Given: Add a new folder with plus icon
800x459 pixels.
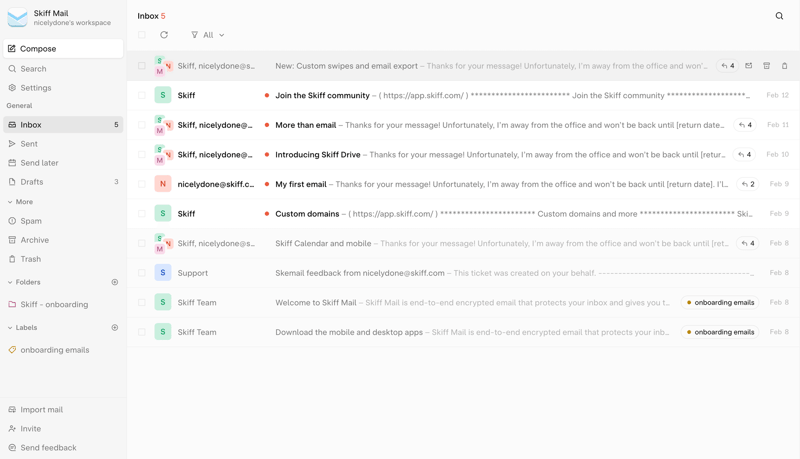Looking at the screenshot, I should tap(115, 282).
